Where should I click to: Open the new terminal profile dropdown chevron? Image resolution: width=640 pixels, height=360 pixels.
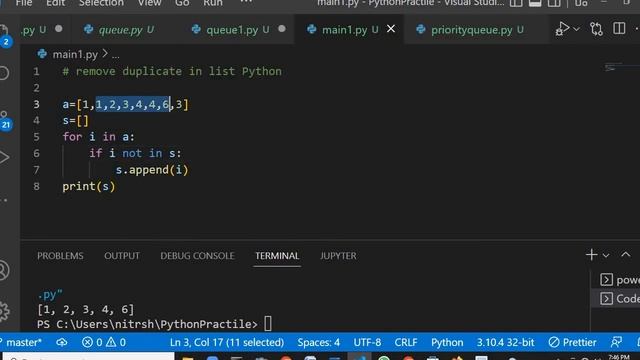click(x=606, y=256)
